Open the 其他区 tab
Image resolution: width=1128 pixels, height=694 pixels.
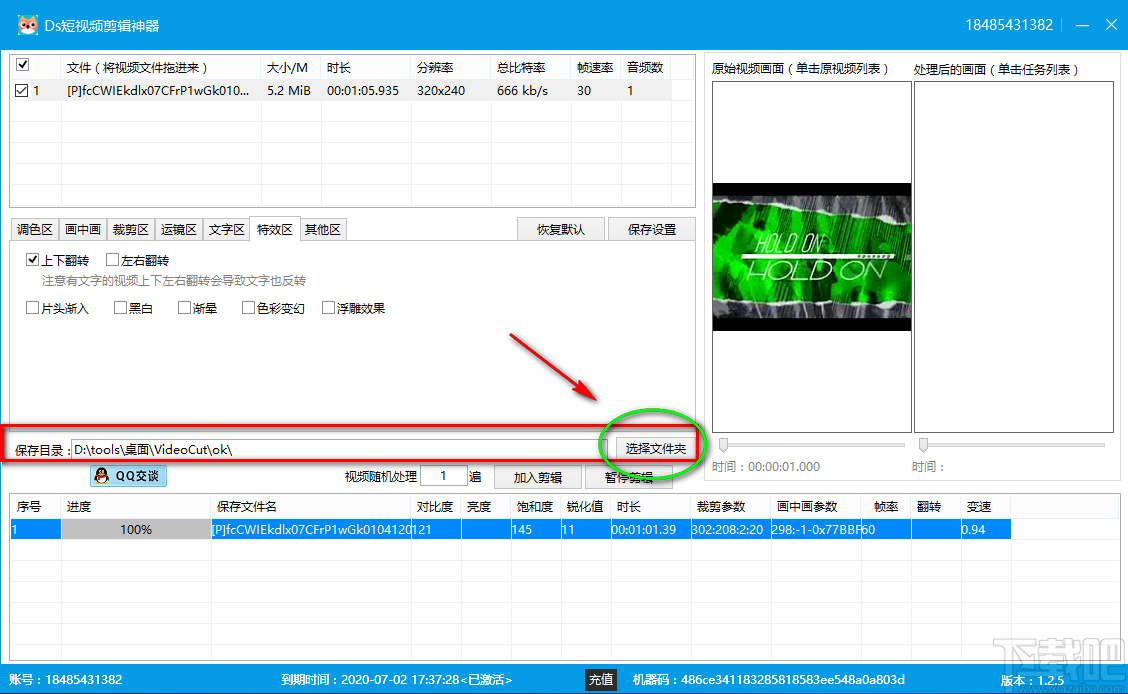pos(323,228)
